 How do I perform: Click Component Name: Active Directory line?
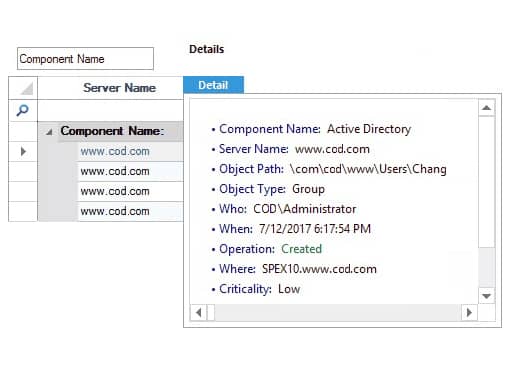coord(311,129)
